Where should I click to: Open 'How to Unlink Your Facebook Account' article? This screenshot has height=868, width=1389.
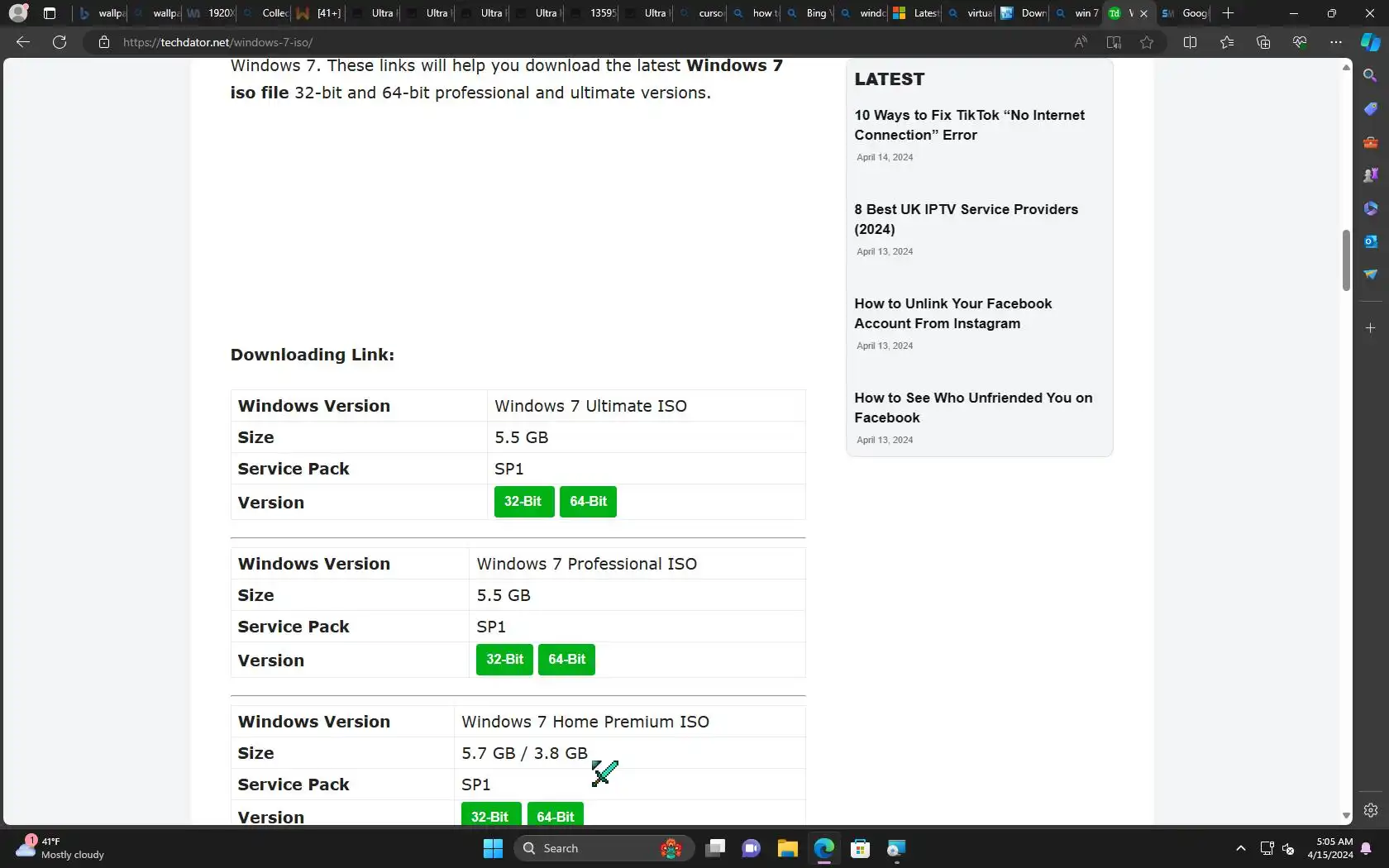click(x=952, y=313)
